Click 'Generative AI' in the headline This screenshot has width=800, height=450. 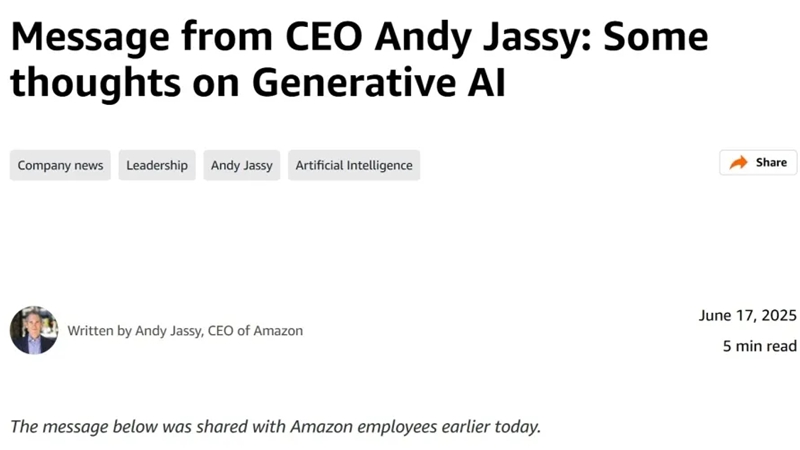[379, 83]
